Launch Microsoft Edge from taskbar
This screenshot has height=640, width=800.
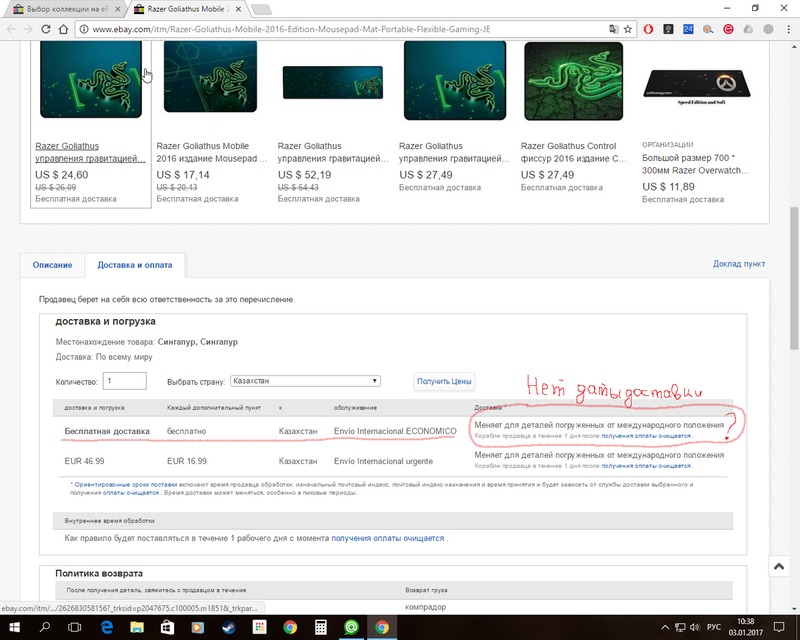(x=106, y=627)
